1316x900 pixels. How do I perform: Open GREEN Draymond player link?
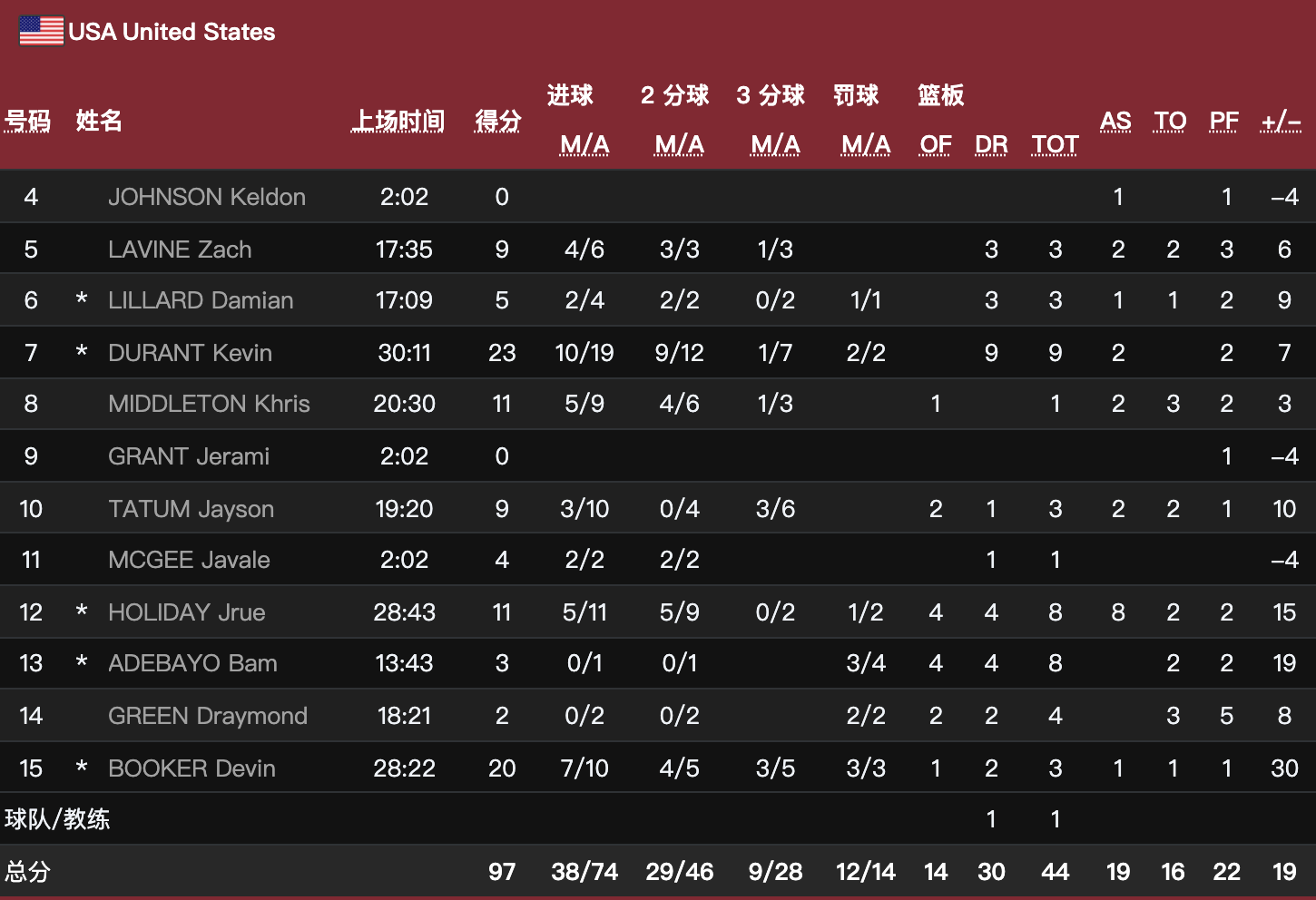pyautogui.click(x=208, y=716)
